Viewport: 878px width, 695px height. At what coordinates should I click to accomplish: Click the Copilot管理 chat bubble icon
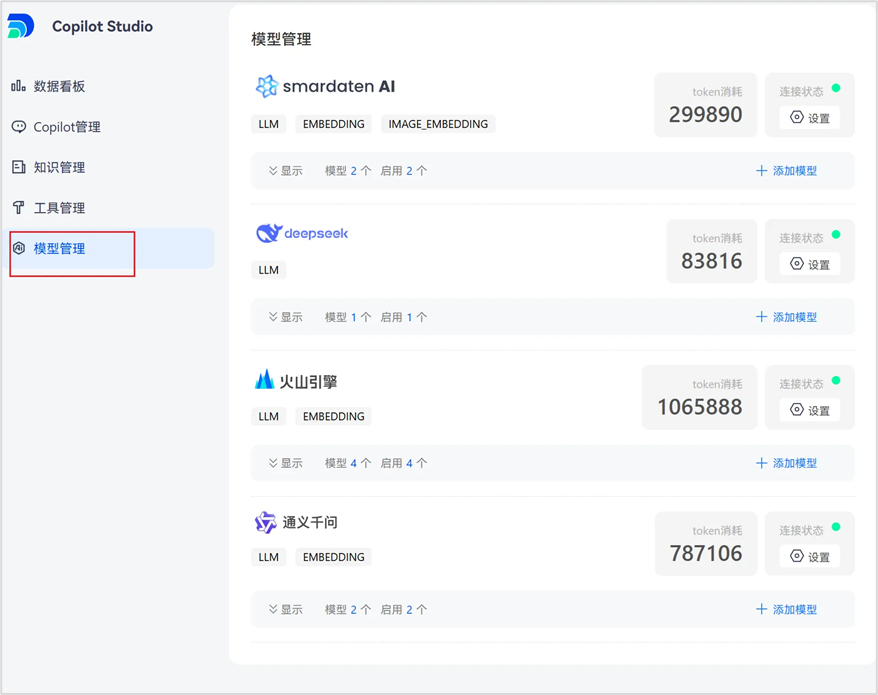pyautogui.click(x=18, y=127)
